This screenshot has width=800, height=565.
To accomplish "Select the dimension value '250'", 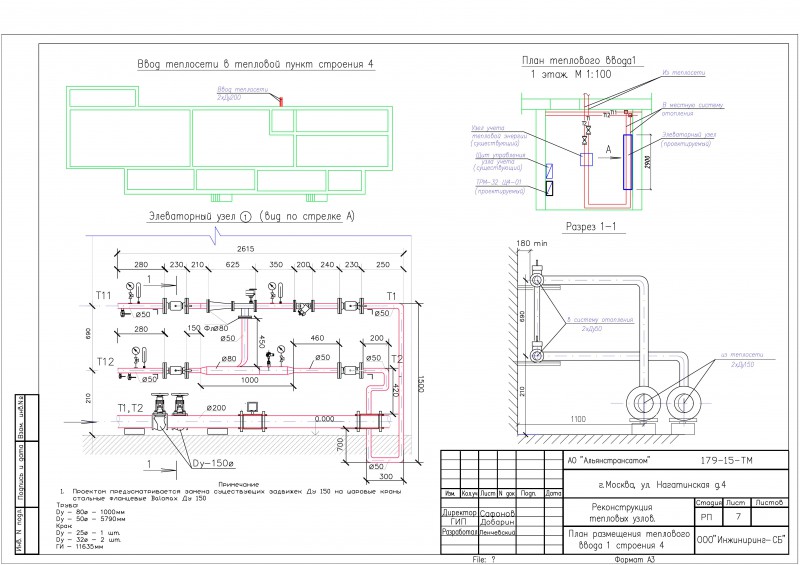I will (383, 264).
